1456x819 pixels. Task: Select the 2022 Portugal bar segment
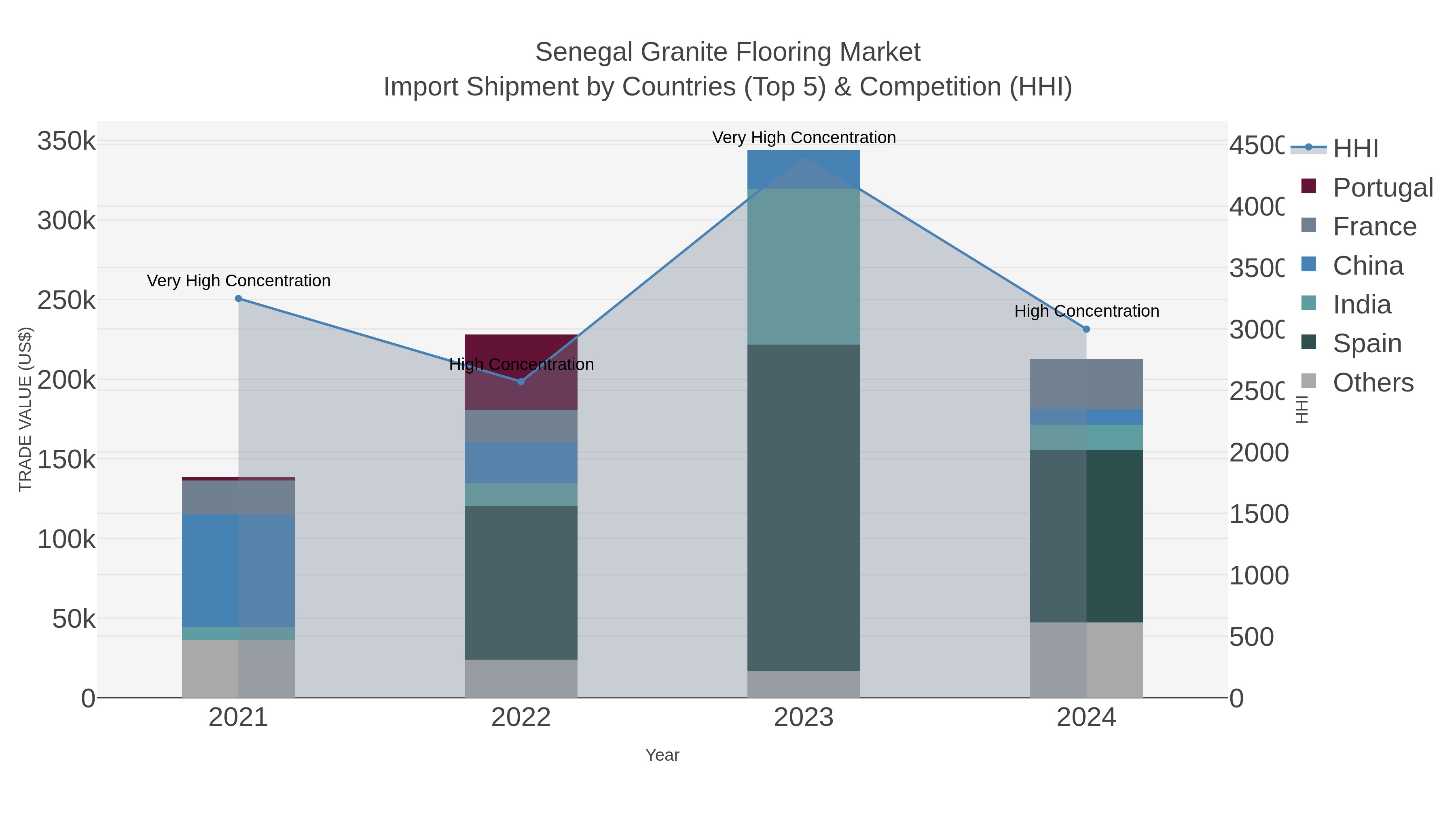(x=521, y=372)
